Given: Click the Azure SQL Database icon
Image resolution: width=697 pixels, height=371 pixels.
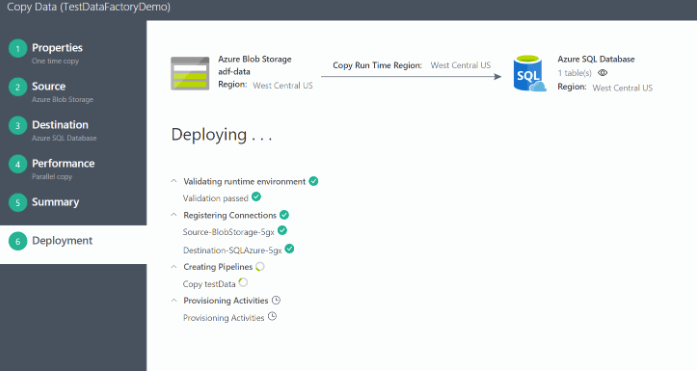Looking at the screenshot, I should click(529, 73).
